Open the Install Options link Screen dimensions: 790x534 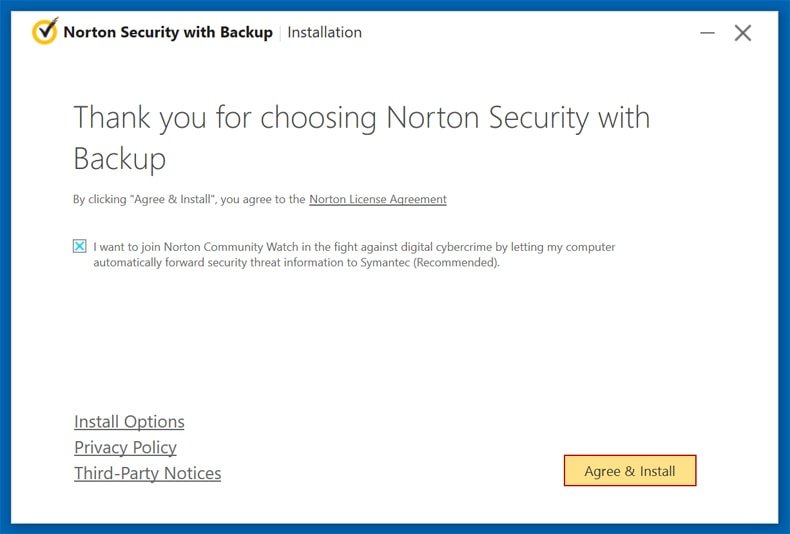[x=129, y=422]
